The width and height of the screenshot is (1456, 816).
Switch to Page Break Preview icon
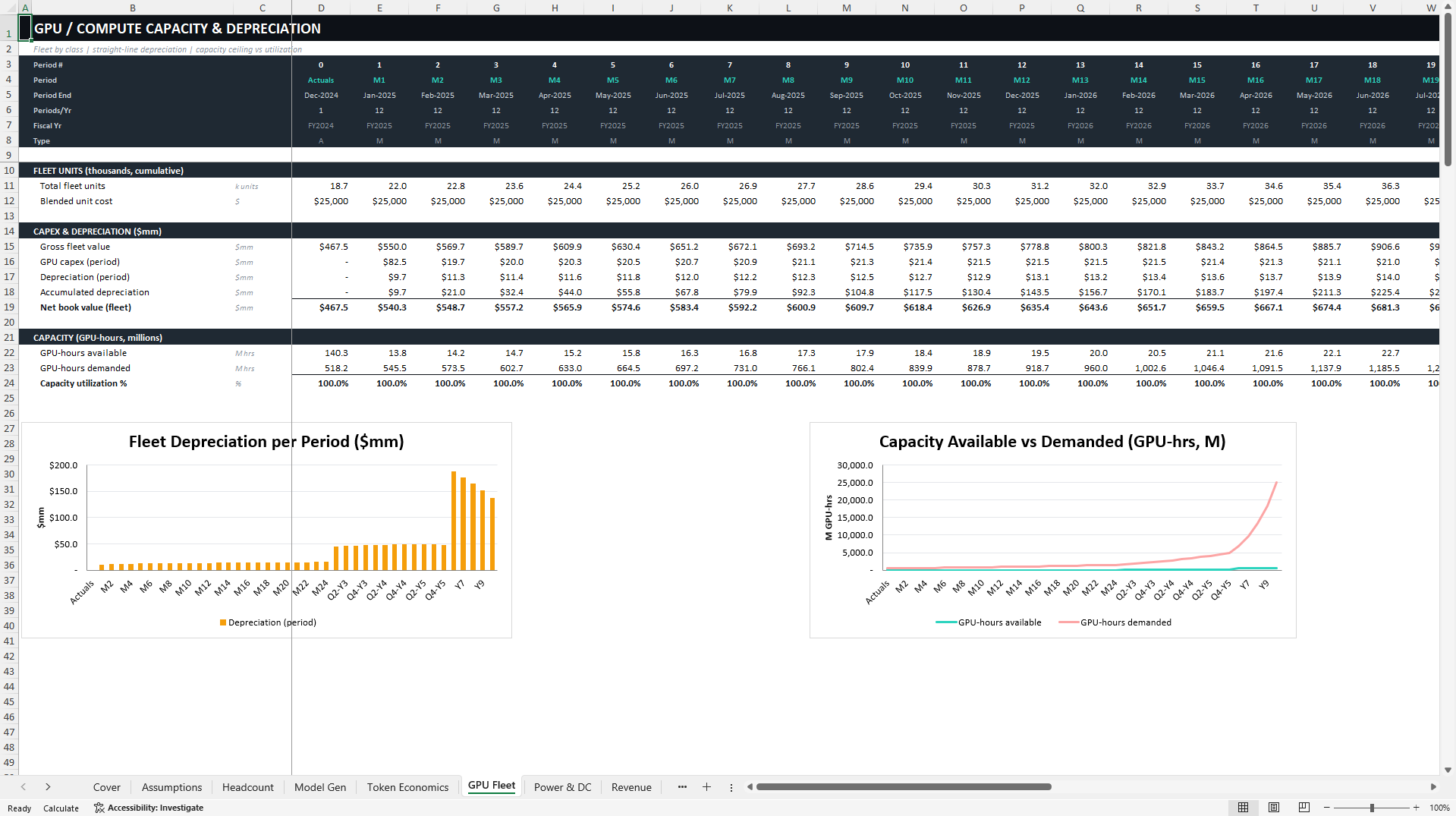[x=1304, y=808]
